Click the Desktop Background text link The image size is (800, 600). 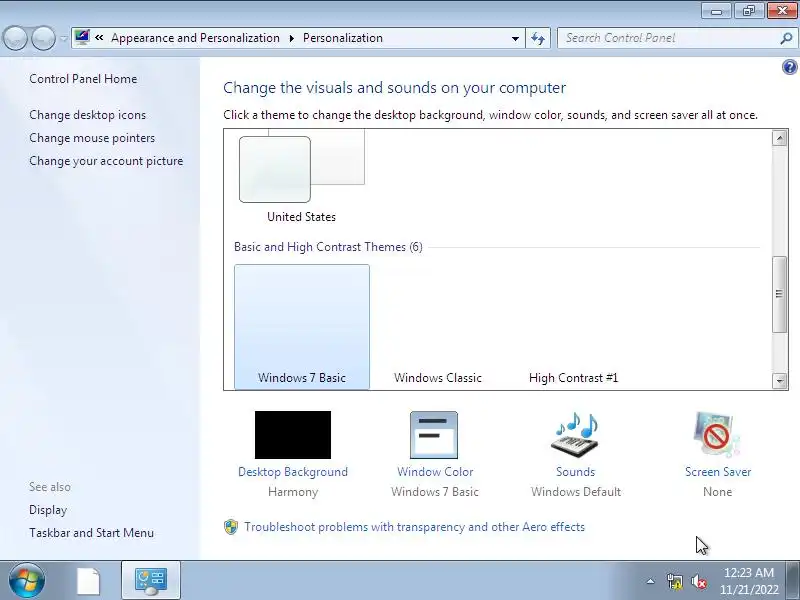293,472
